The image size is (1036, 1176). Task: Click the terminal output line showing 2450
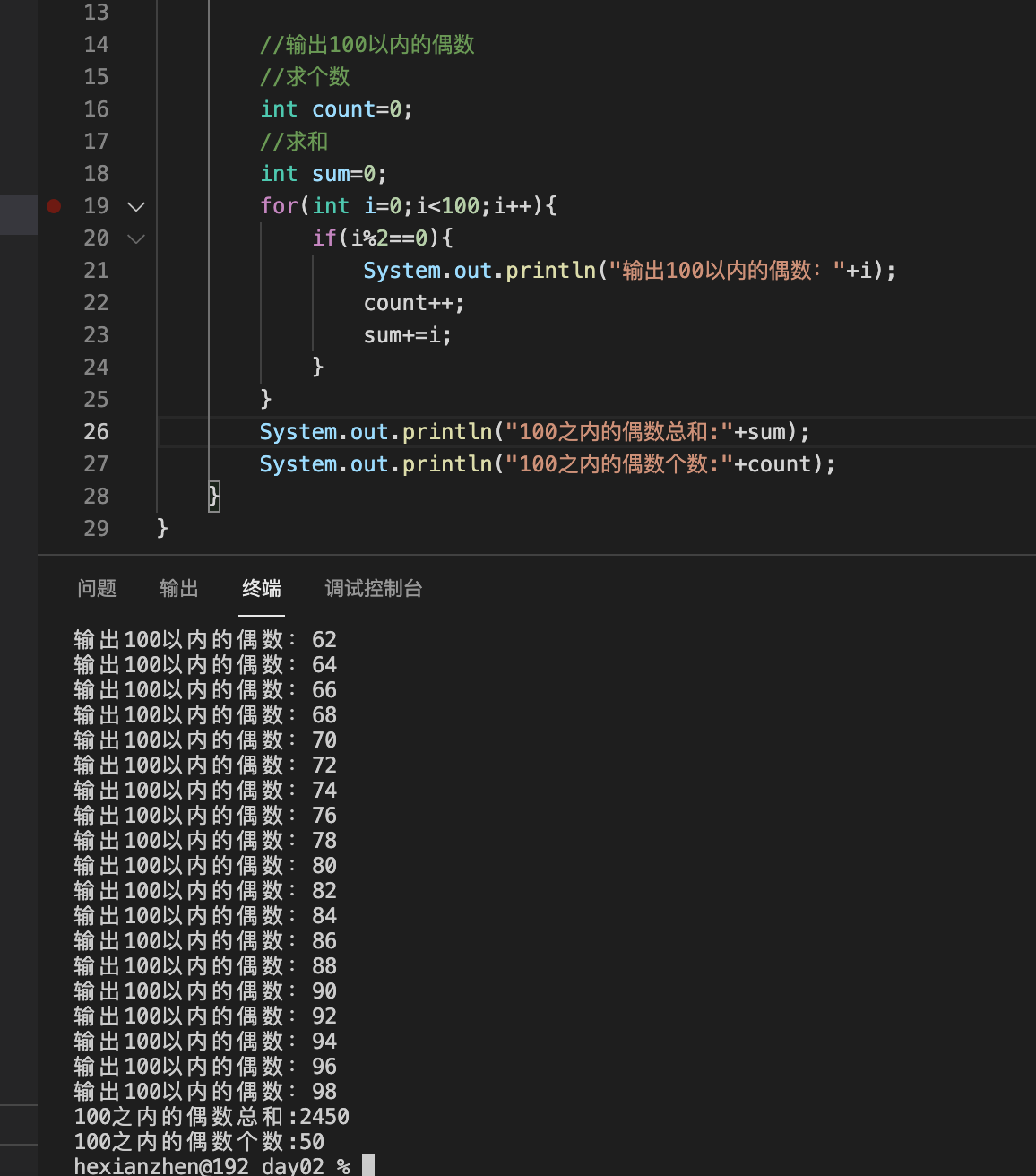click(x=212, y=1117)
